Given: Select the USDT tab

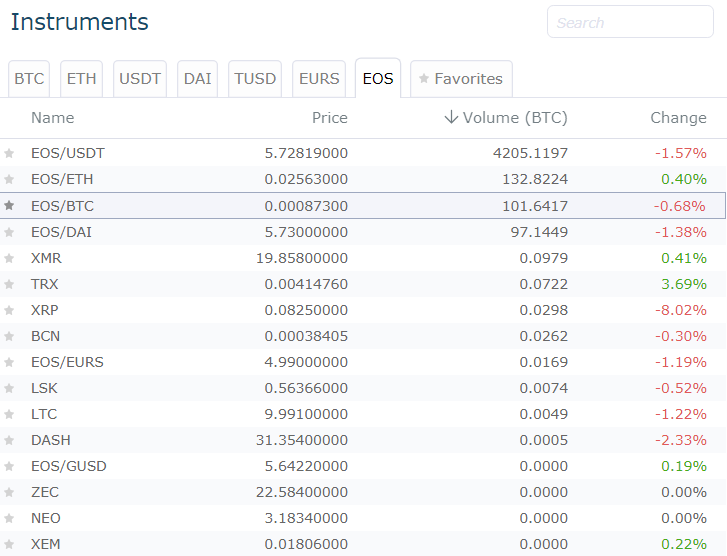Looking at the screenshot, I should click(x=140, y=79).
